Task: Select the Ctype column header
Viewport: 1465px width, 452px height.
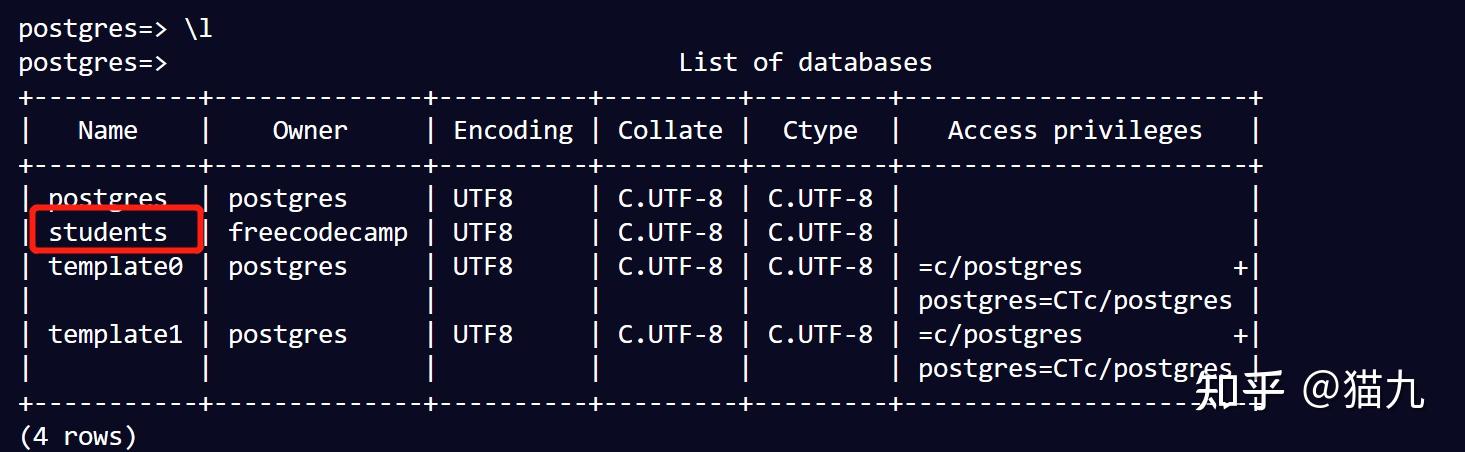Action: [820, 131]
